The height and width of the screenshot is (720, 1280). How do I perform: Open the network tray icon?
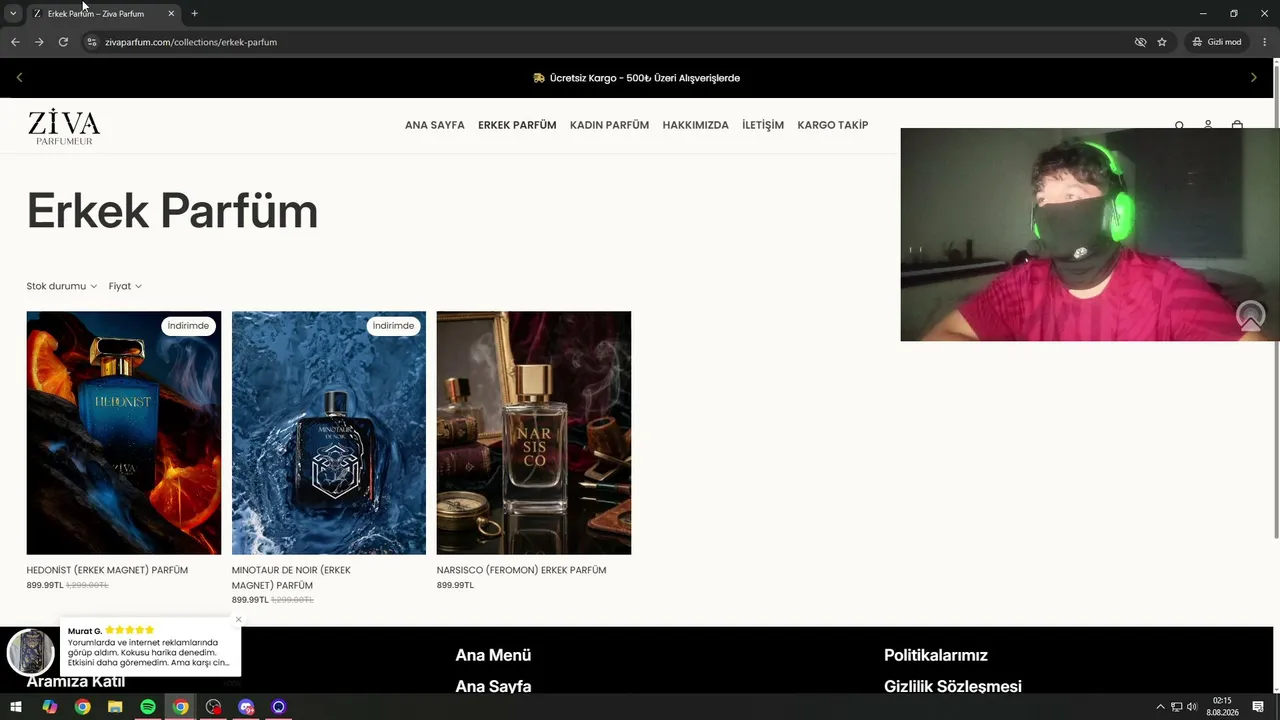click(x=1177, y=707)
